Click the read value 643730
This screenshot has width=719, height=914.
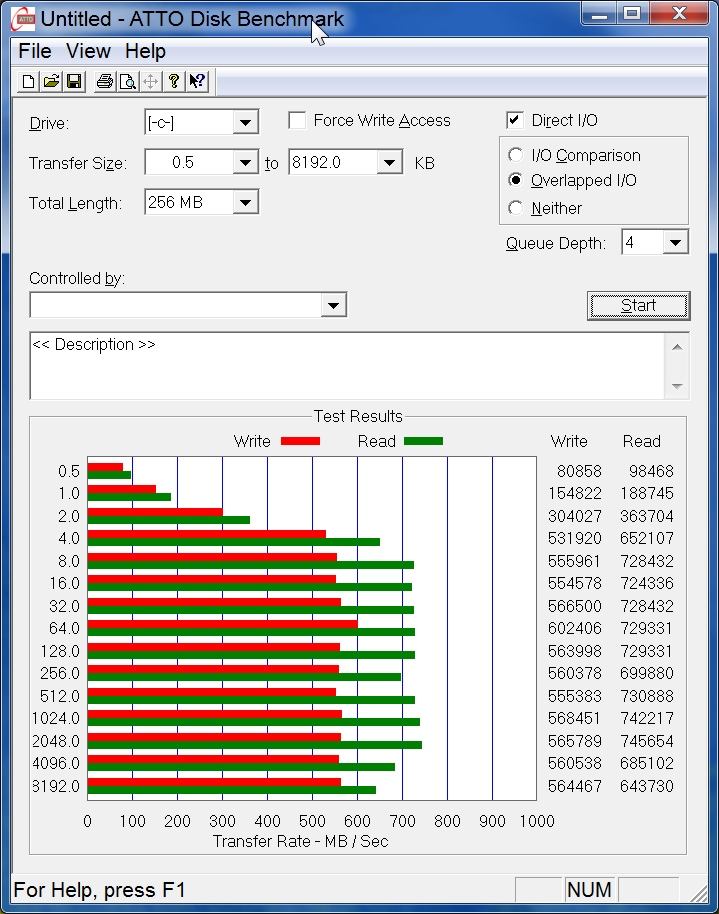647,786
